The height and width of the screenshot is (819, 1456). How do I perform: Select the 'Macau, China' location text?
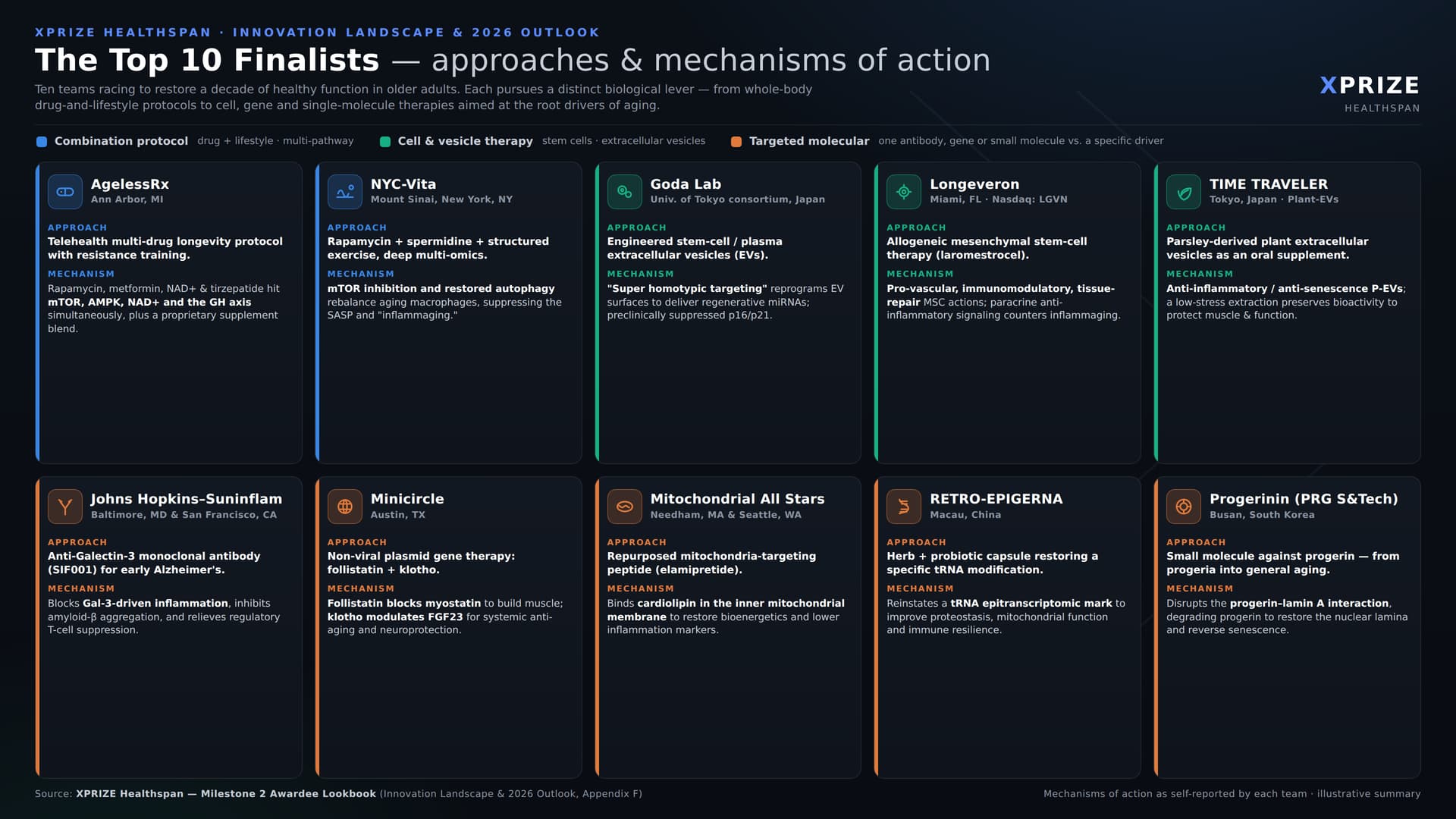tap(965, 515)
